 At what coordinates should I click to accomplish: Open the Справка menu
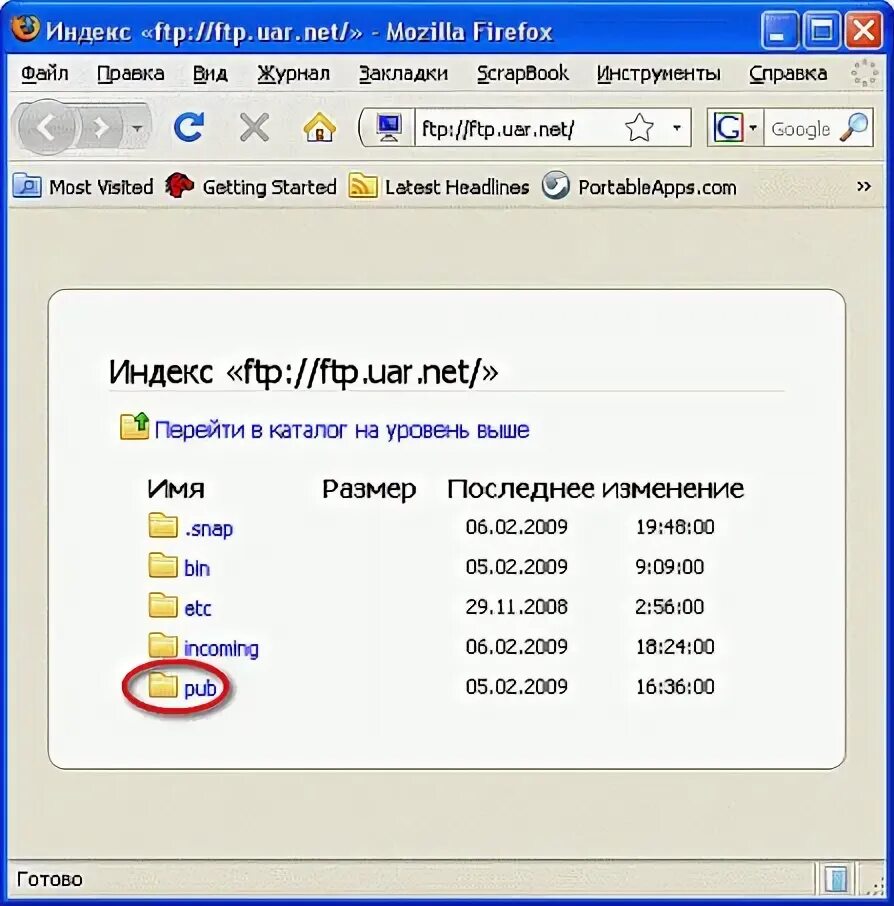[x=788, y=73]
